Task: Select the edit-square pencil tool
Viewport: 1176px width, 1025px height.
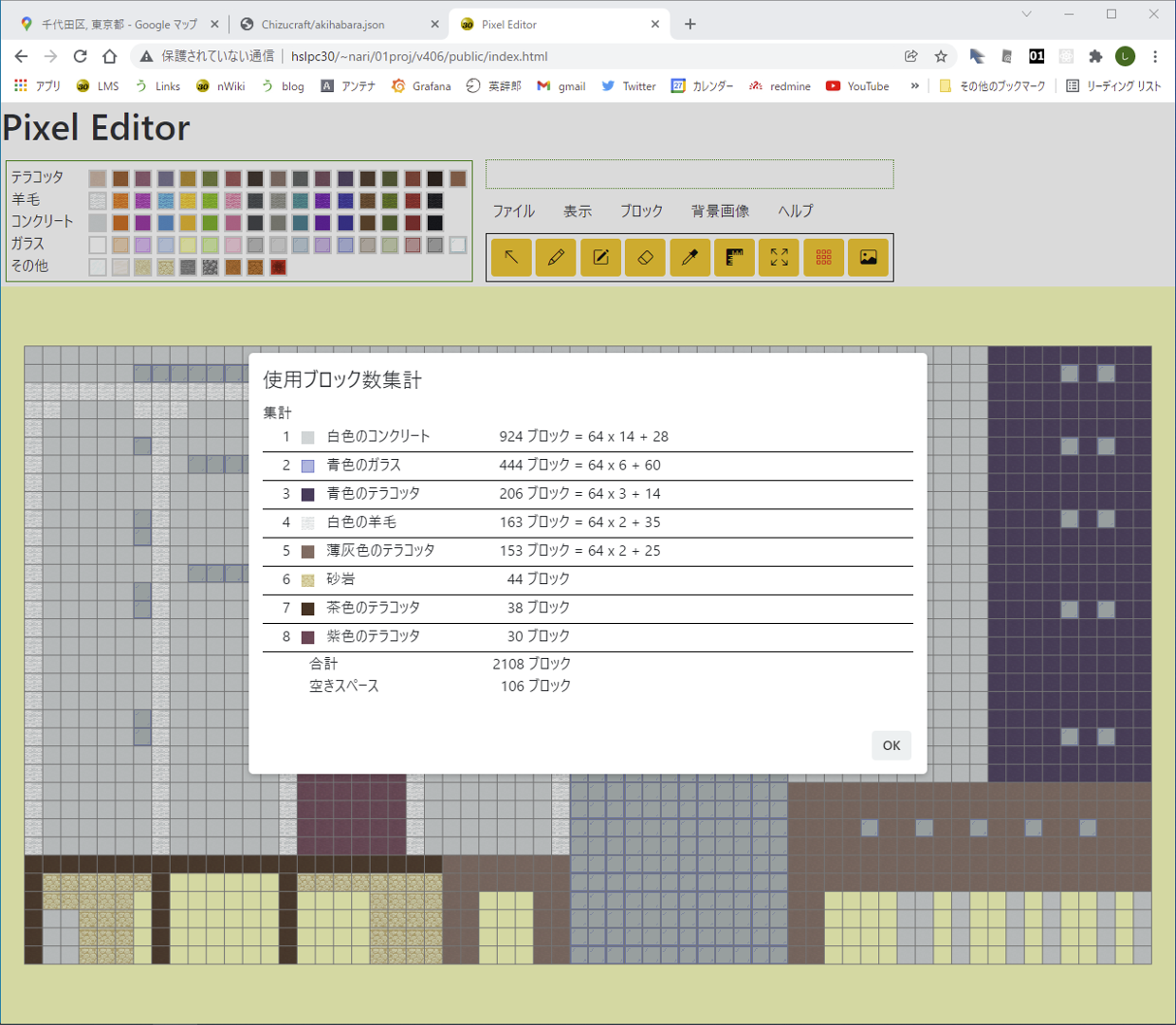Action: (600, 257)
